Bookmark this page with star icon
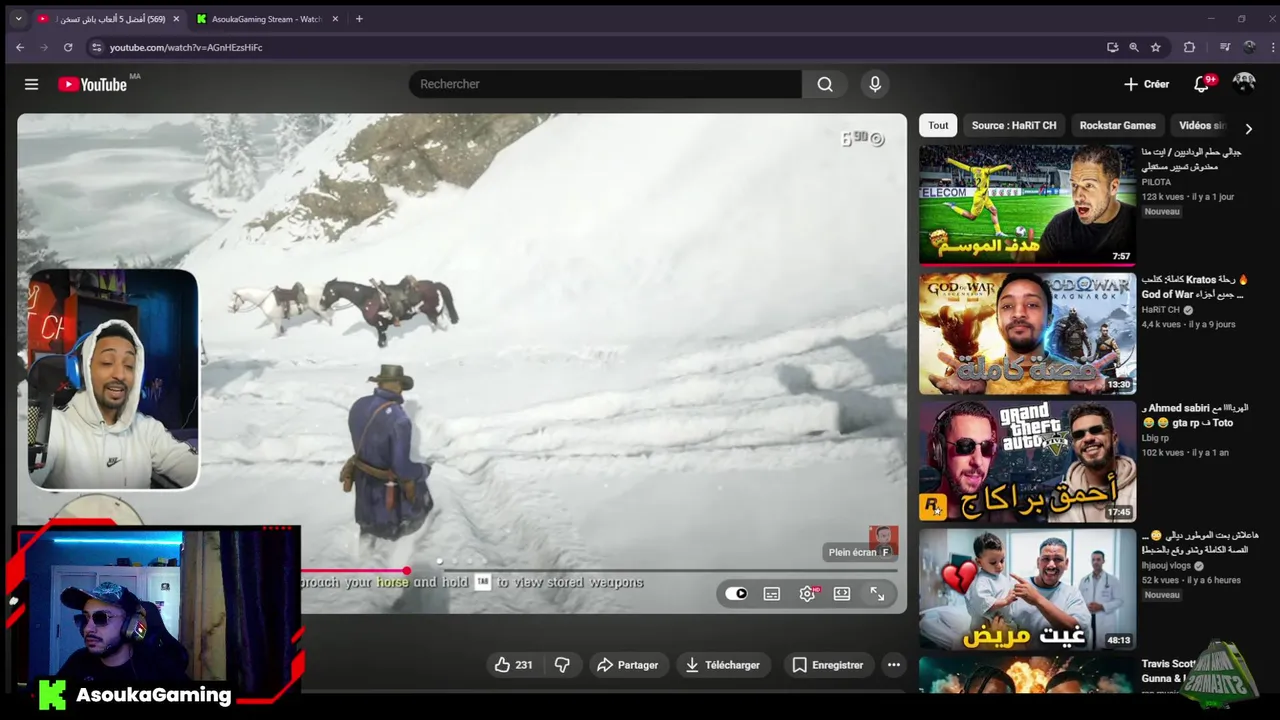 tap(1156, 47)
